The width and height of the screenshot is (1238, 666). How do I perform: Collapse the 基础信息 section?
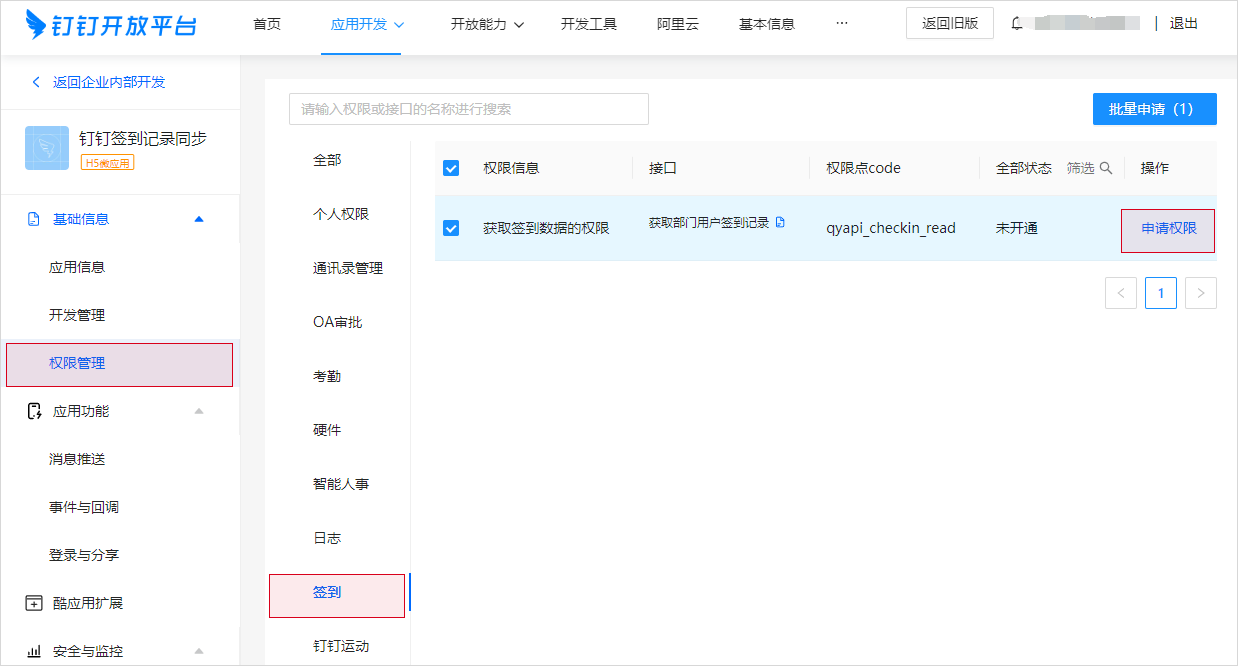tap(198, 219)
